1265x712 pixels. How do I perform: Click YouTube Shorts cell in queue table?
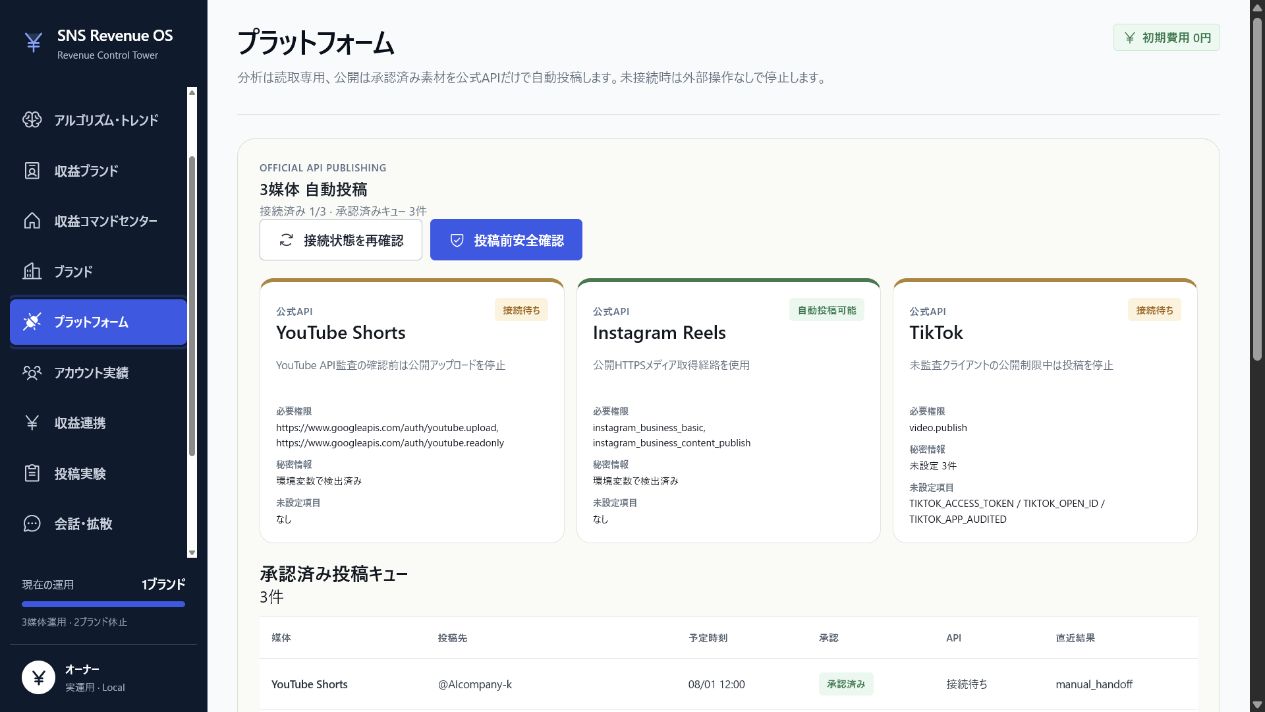tap(309, 684)
